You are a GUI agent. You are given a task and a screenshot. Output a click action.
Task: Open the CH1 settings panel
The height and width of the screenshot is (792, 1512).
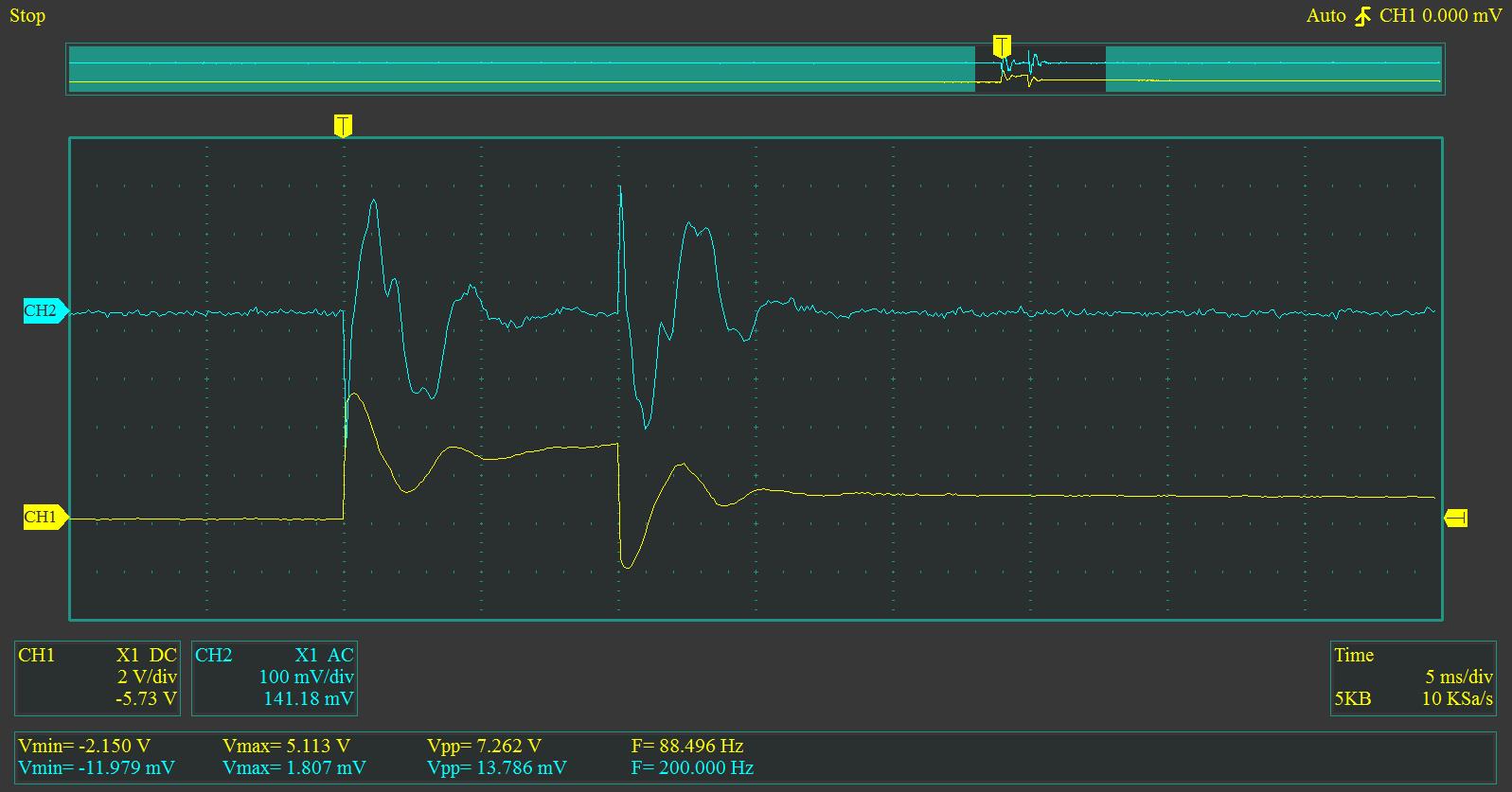(x=98, y=678)
